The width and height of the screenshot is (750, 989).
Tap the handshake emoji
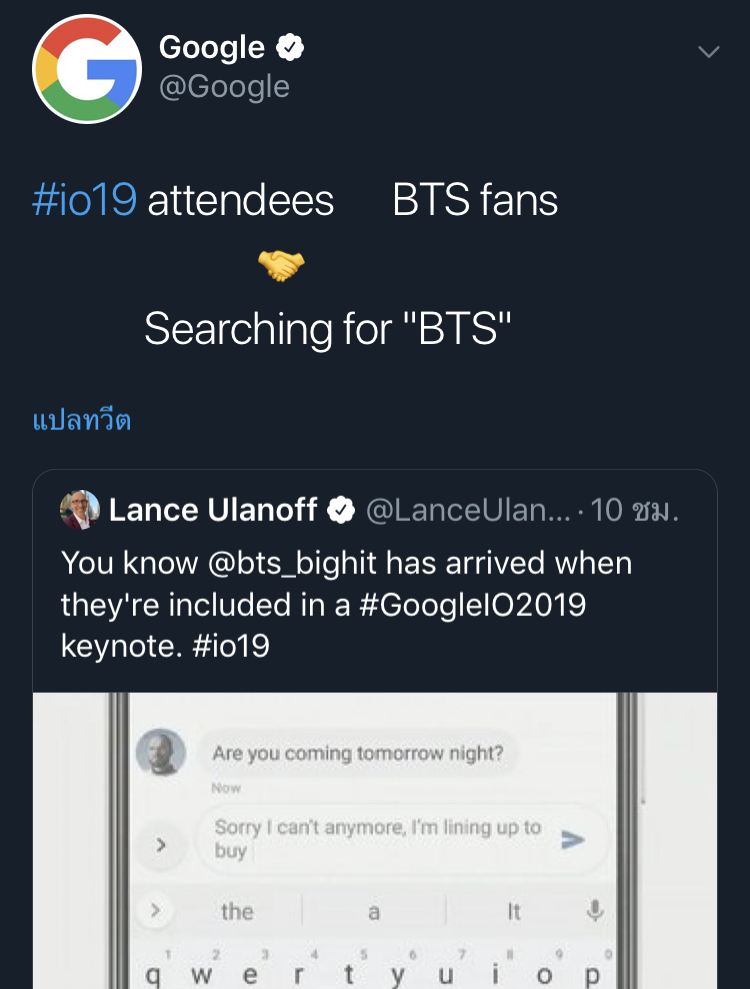click(281, 266)
